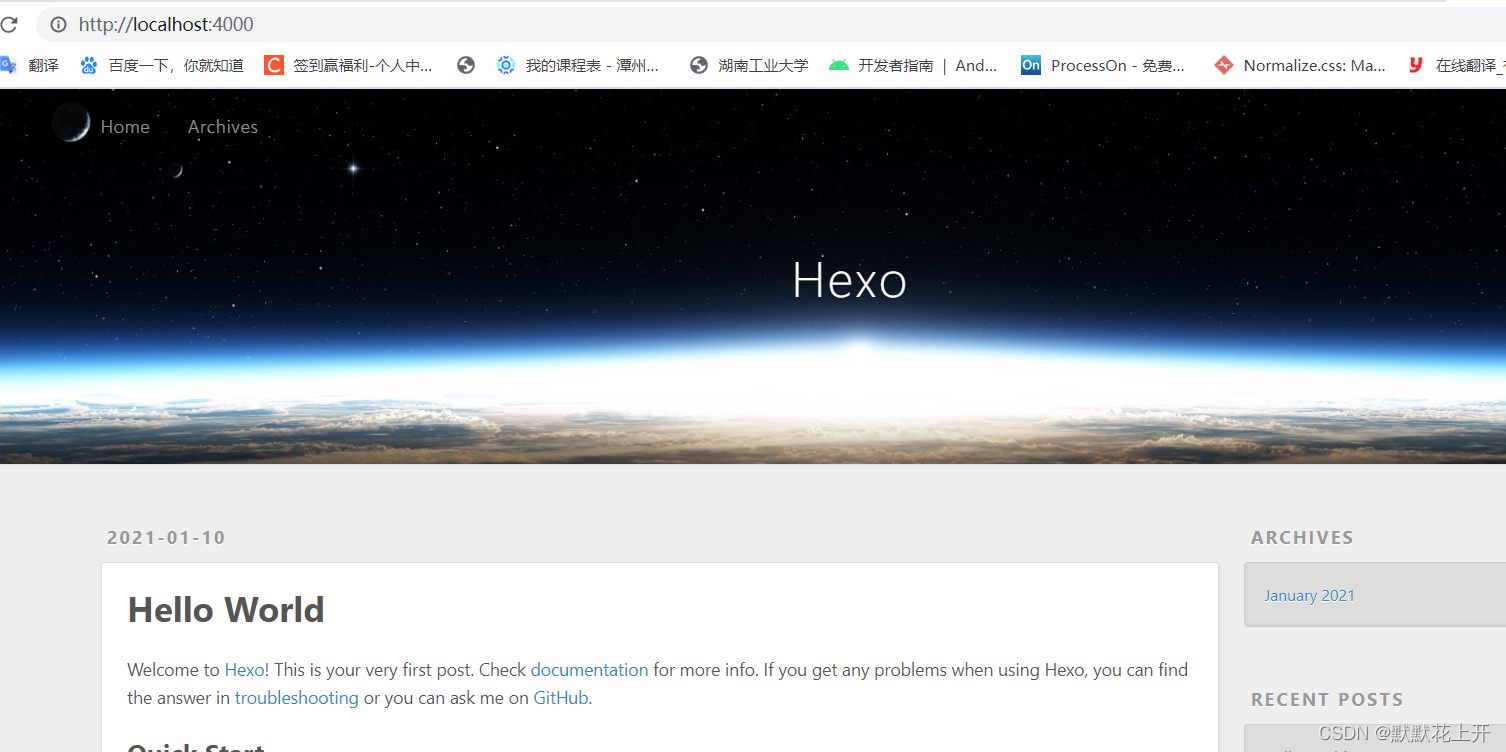
Task: Click the ProcessOn - 免费 bookmark label
Action: (1118, 65)
